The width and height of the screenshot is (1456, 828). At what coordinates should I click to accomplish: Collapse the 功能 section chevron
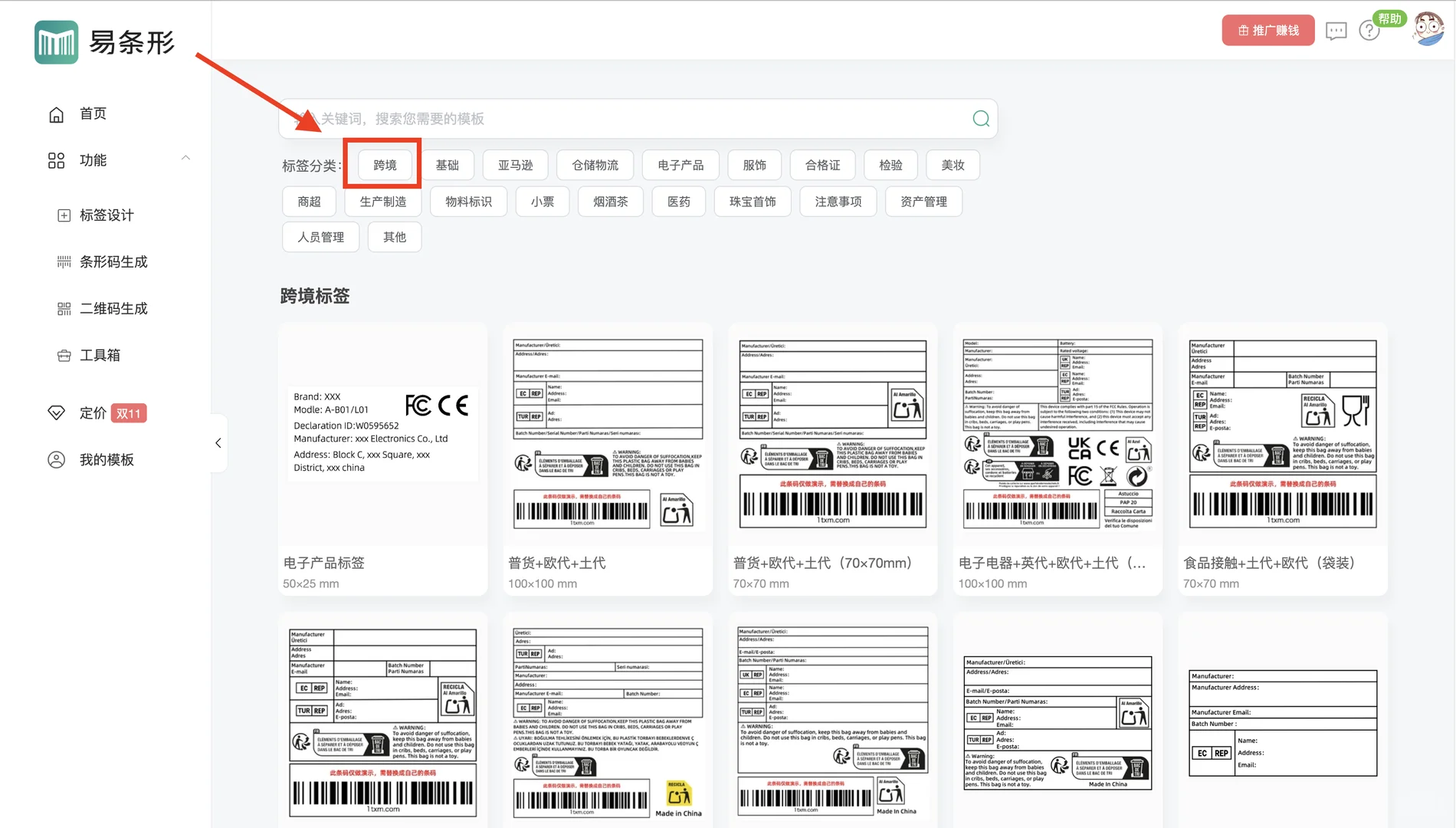[185, 156]
